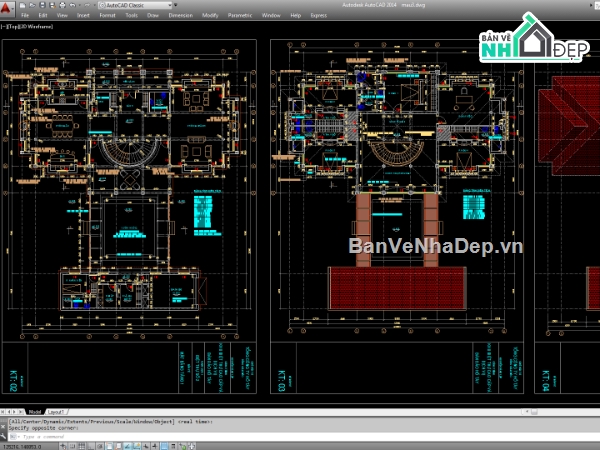Open the Edit menu
This screenshot has height=450, width=600.
tap(43, 15)
